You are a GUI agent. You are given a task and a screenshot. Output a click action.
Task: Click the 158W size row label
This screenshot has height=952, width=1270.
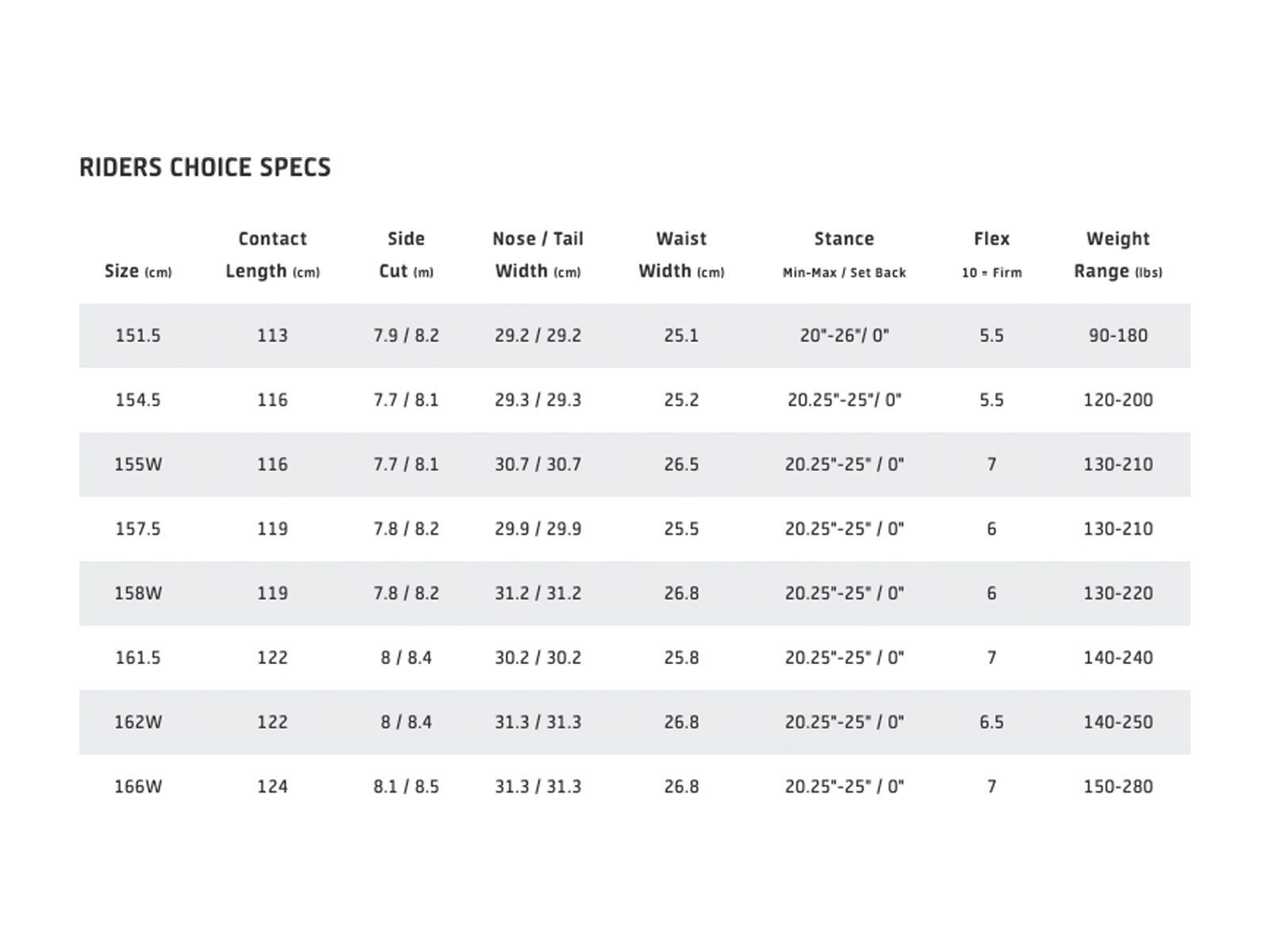pos(138,593)
